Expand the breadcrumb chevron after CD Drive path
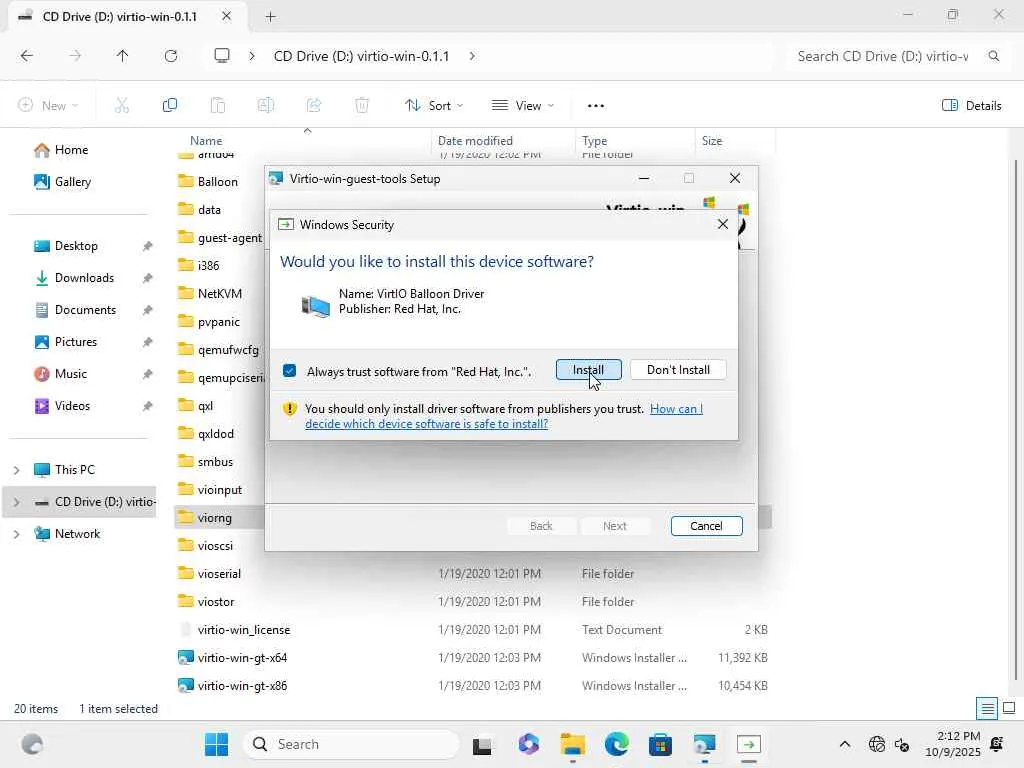The height and width of the screenshot is (768, 1024). click(472, 56)
